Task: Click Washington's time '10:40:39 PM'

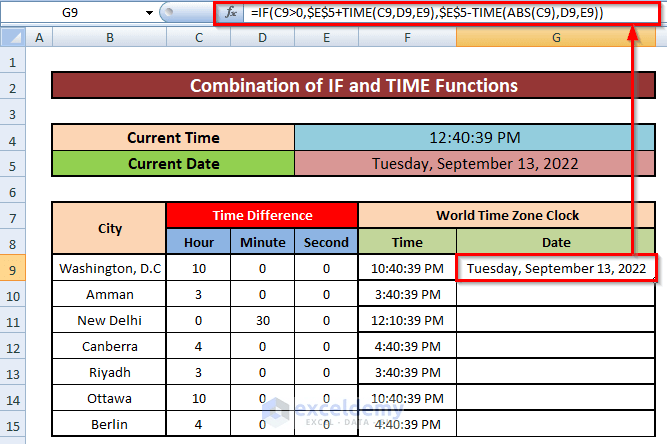Action: tap(407, 268)
